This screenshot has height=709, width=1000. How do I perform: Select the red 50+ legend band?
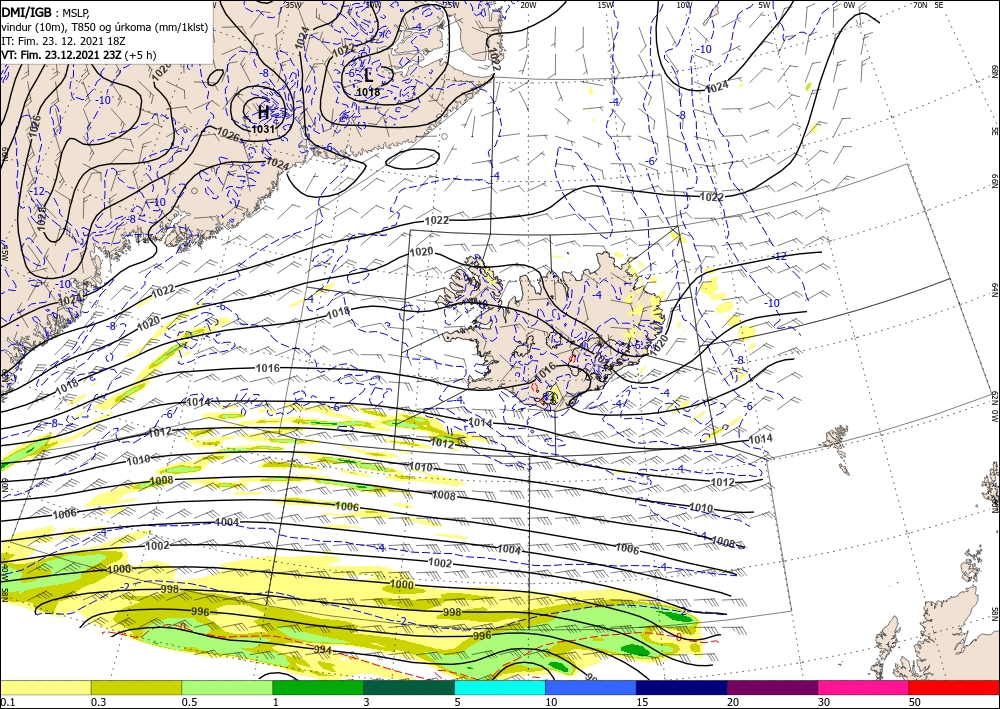[x=954, y=687]
